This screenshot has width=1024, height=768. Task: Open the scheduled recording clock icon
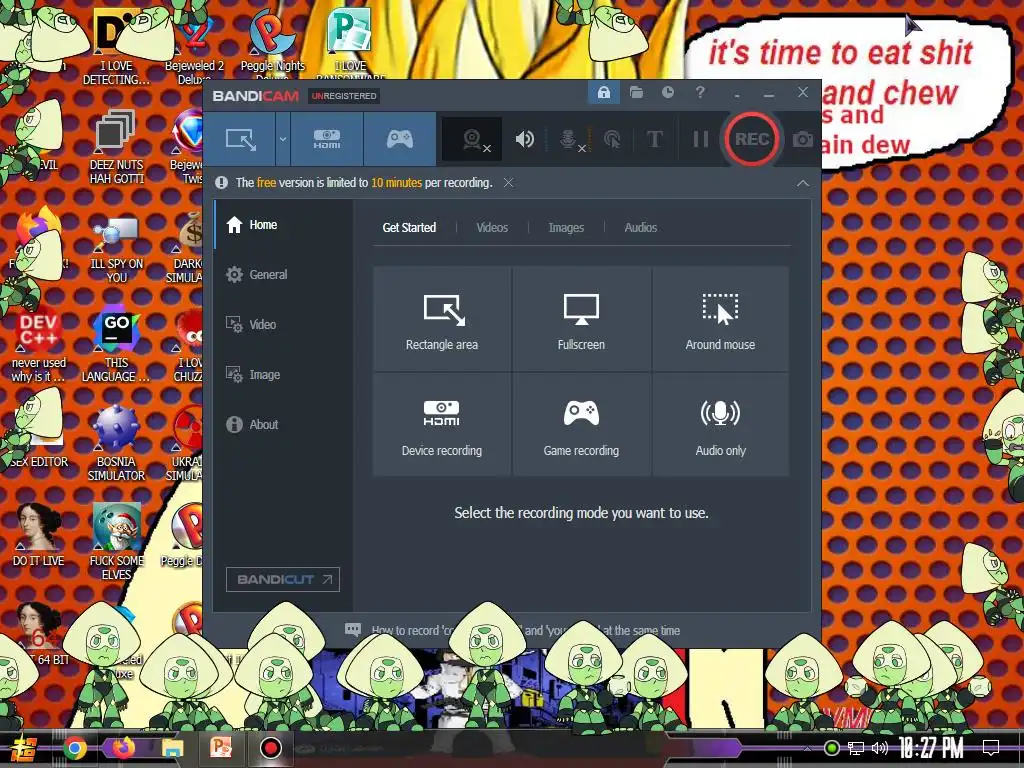tap(667, 92)
